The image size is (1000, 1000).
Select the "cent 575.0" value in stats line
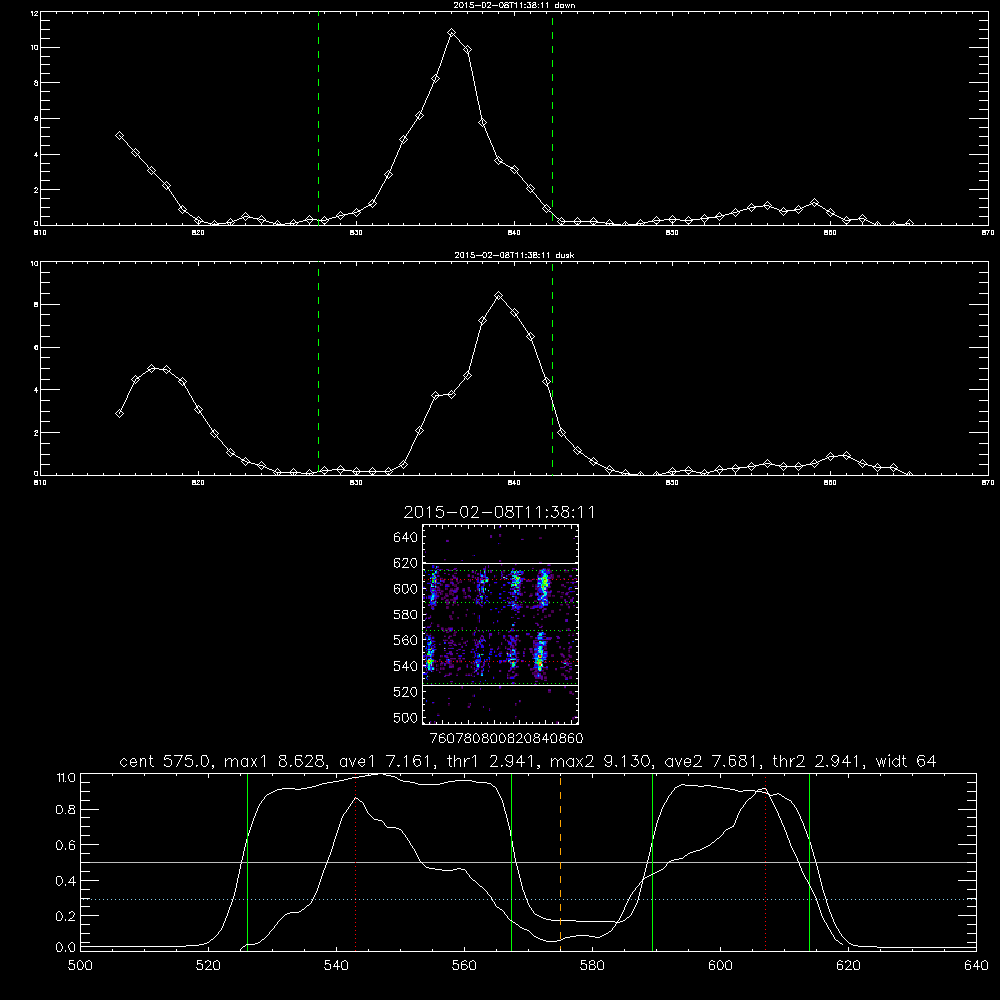165,761
